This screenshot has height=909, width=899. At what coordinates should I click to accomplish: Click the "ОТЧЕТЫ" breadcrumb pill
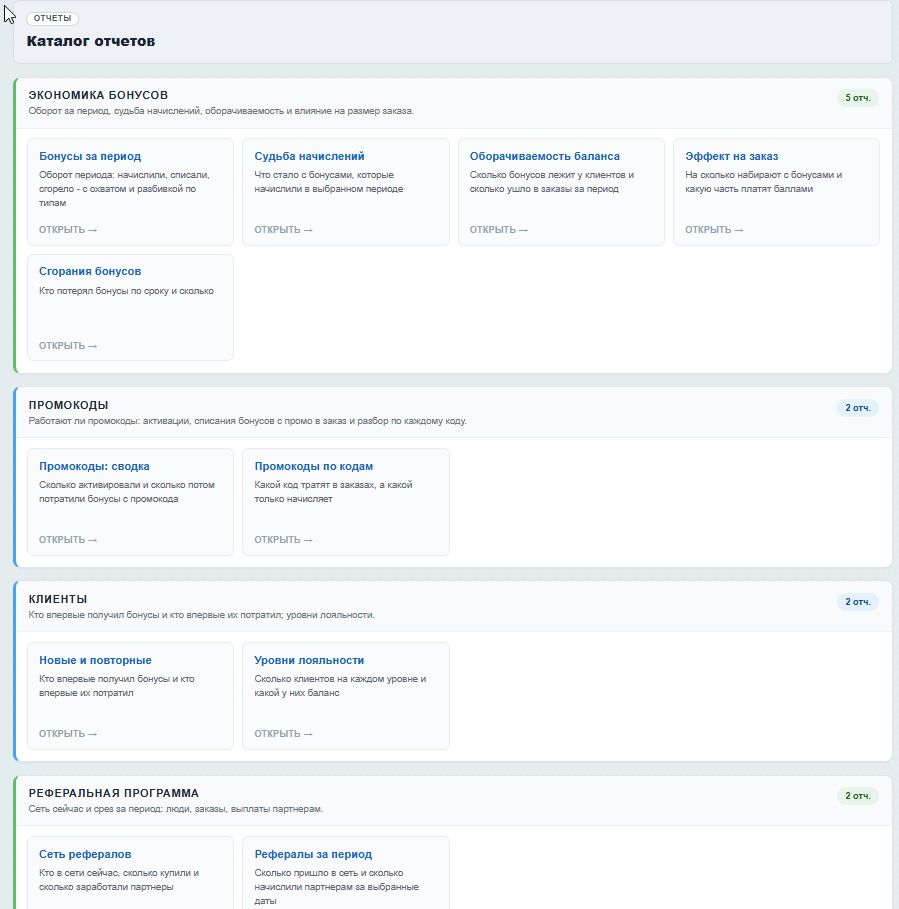tap(52, 18)
